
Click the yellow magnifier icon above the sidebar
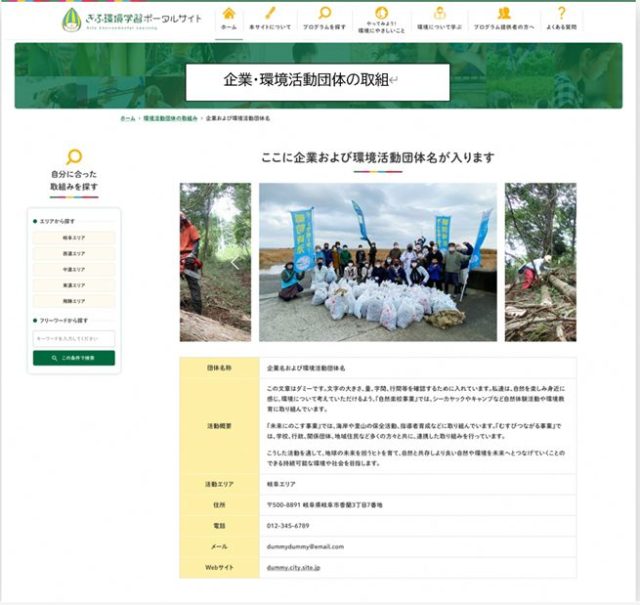tap(74, 156)
